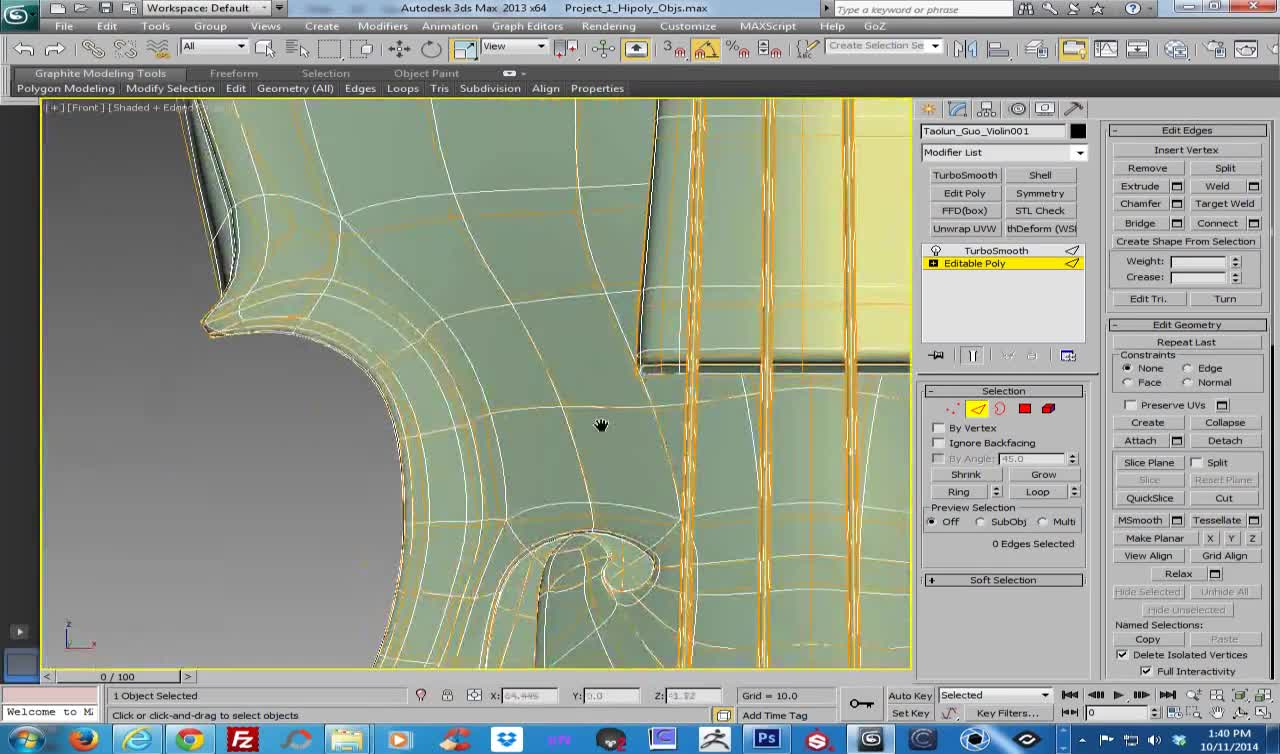Uncheck Delete Isolated Vertices

click(x=1123, y=655)
